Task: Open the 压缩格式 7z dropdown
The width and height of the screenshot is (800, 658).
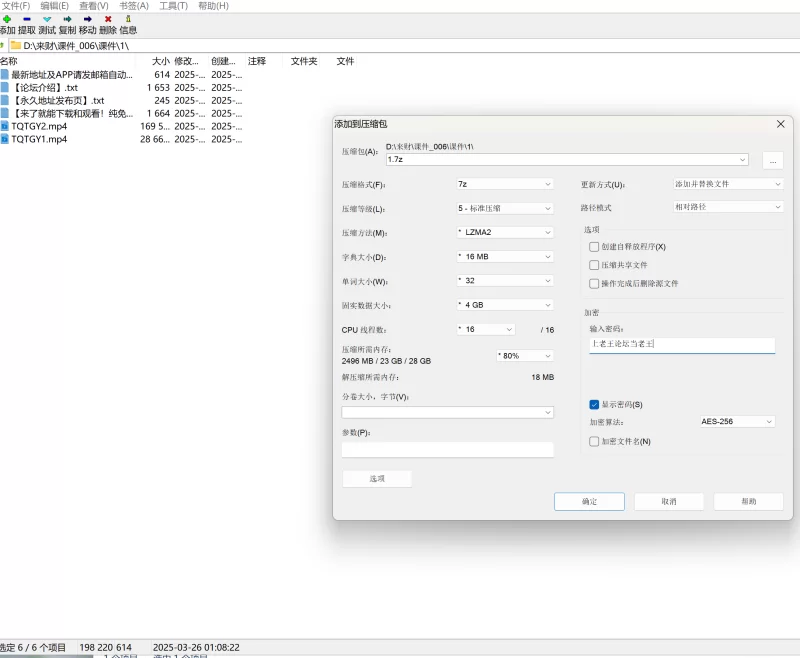Action: [505, 184]
